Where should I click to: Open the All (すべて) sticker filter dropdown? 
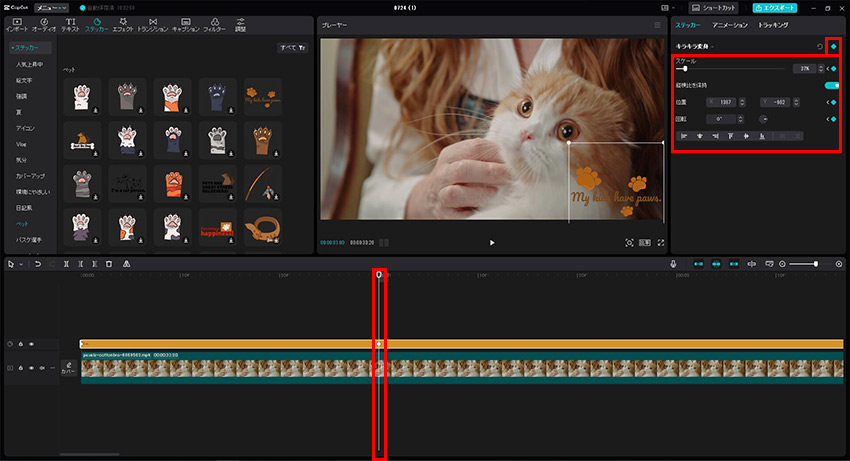tap(292, 47)
